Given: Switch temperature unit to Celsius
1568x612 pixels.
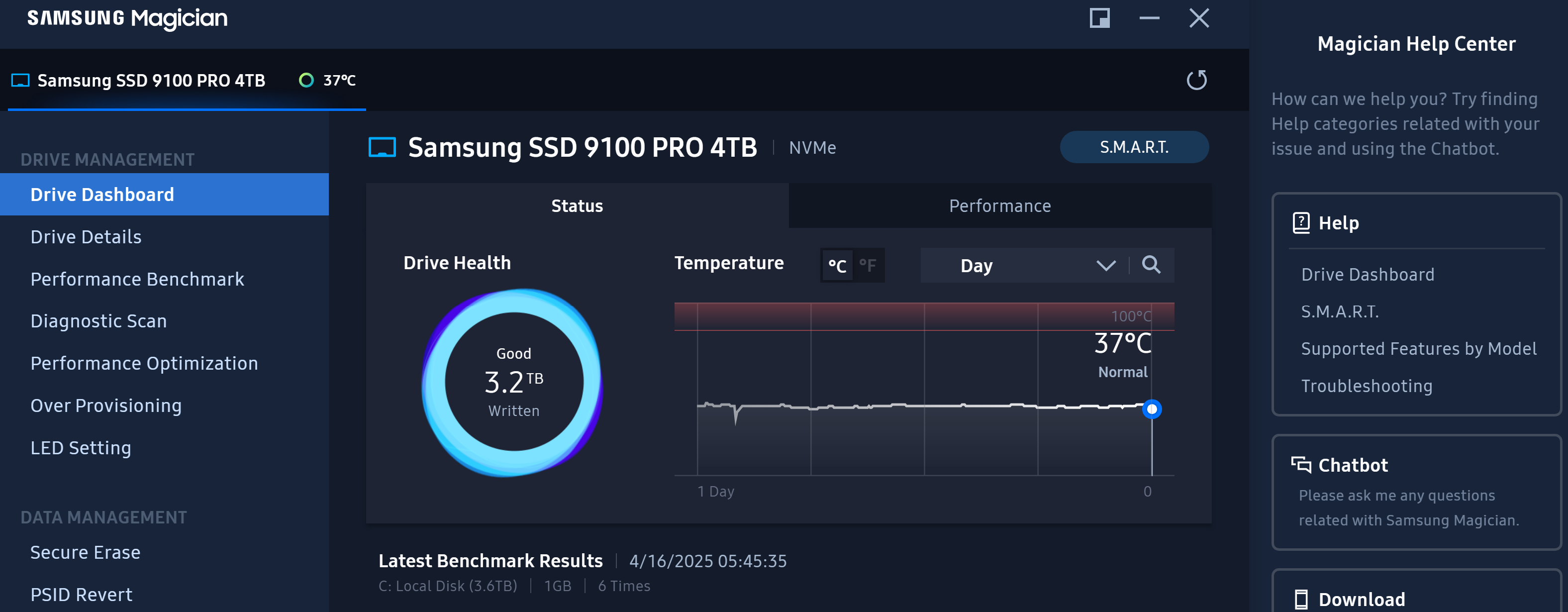Looking at the screenshot, I should click(837, 266).
